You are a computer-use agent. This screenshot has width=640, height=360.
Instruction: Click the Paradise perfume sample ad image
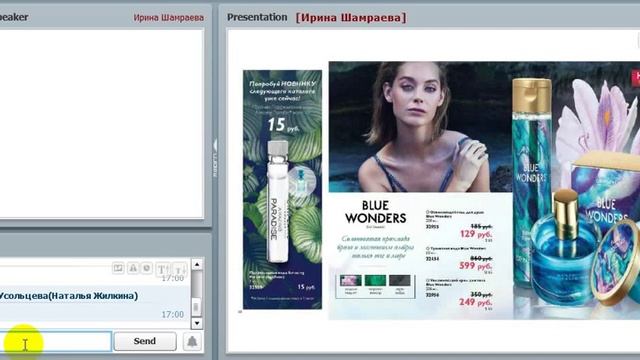[282, 189]
